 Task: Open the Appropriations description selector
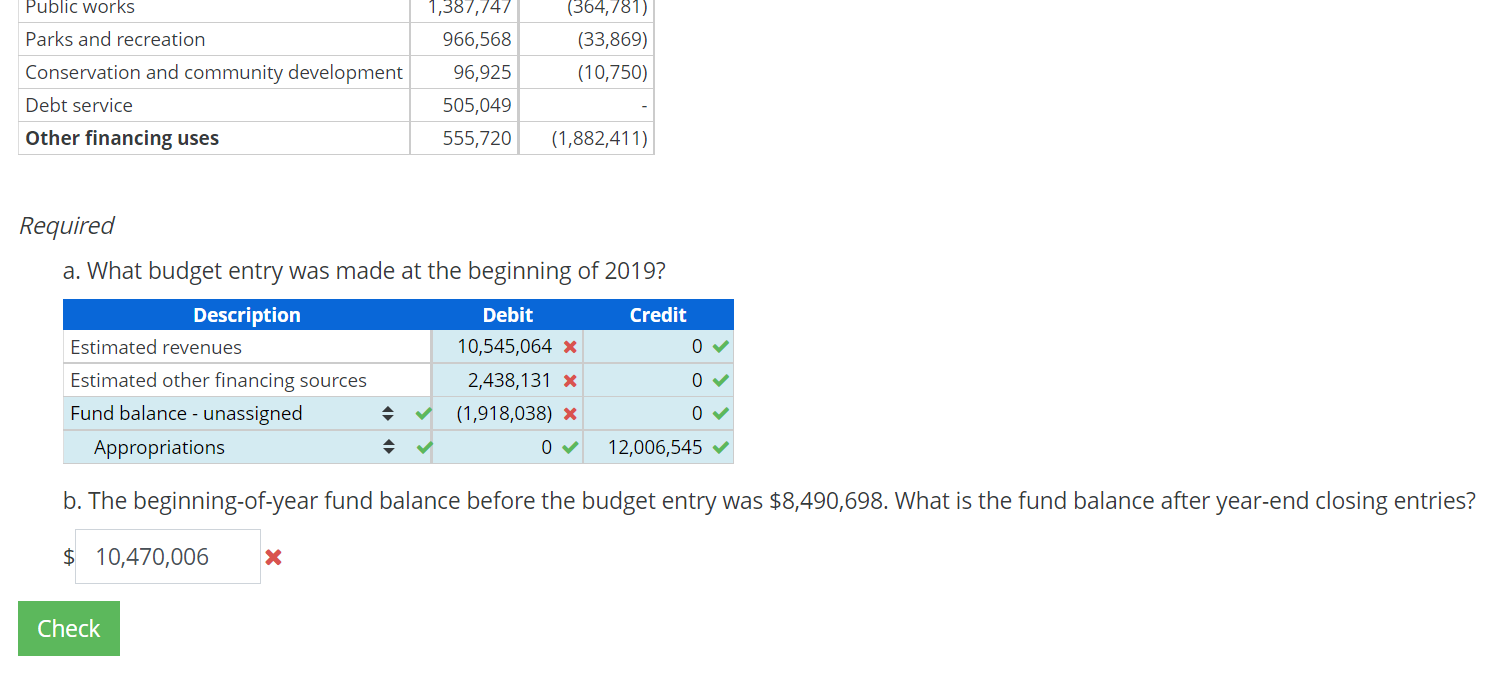pyautogui.click(x=388, y=447)
